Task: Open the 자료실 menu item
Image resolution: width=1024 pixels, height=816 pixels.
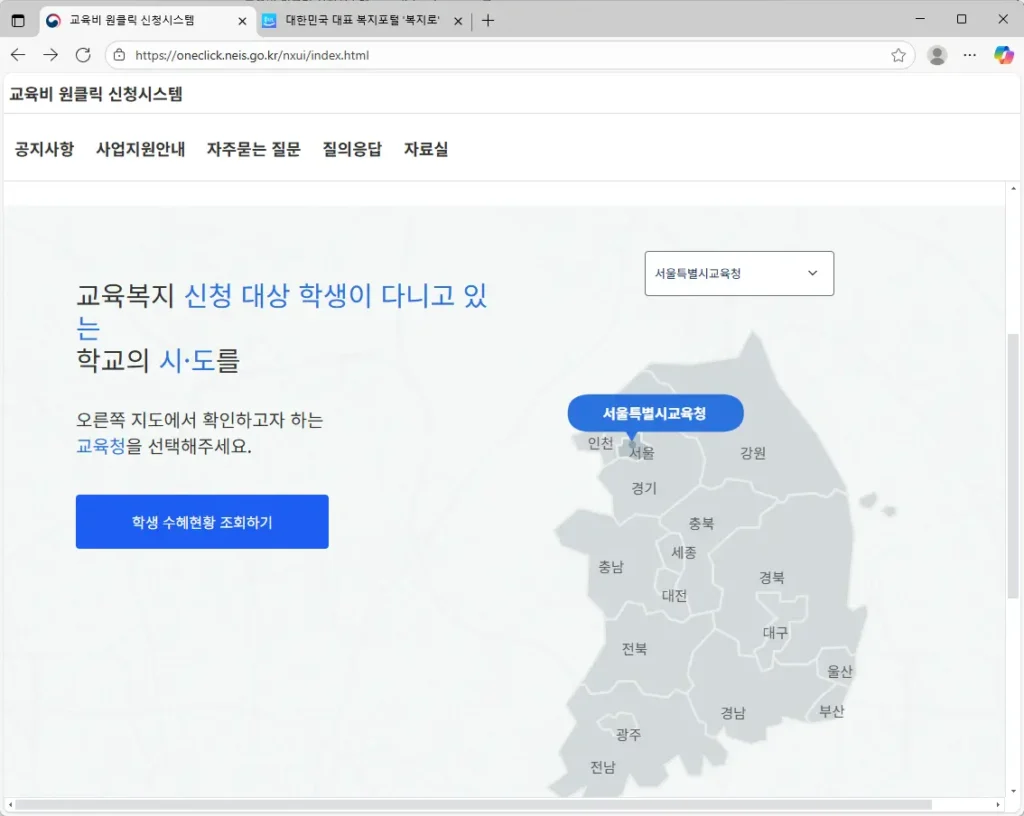Action: (425, 148)
